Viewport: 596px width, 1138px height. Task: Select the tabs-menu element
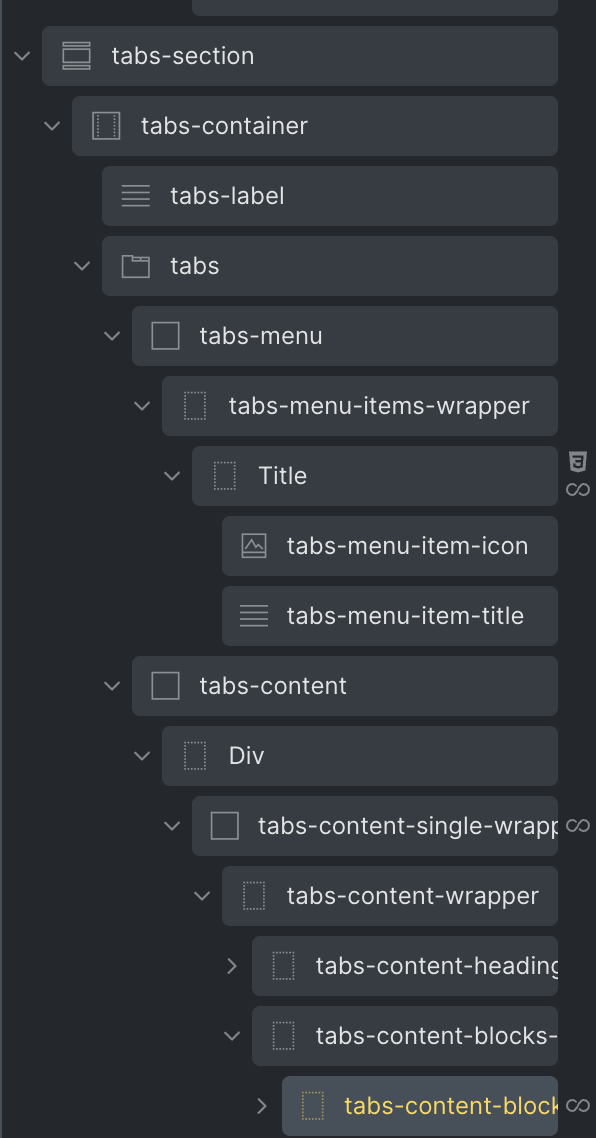coord(345,336)
